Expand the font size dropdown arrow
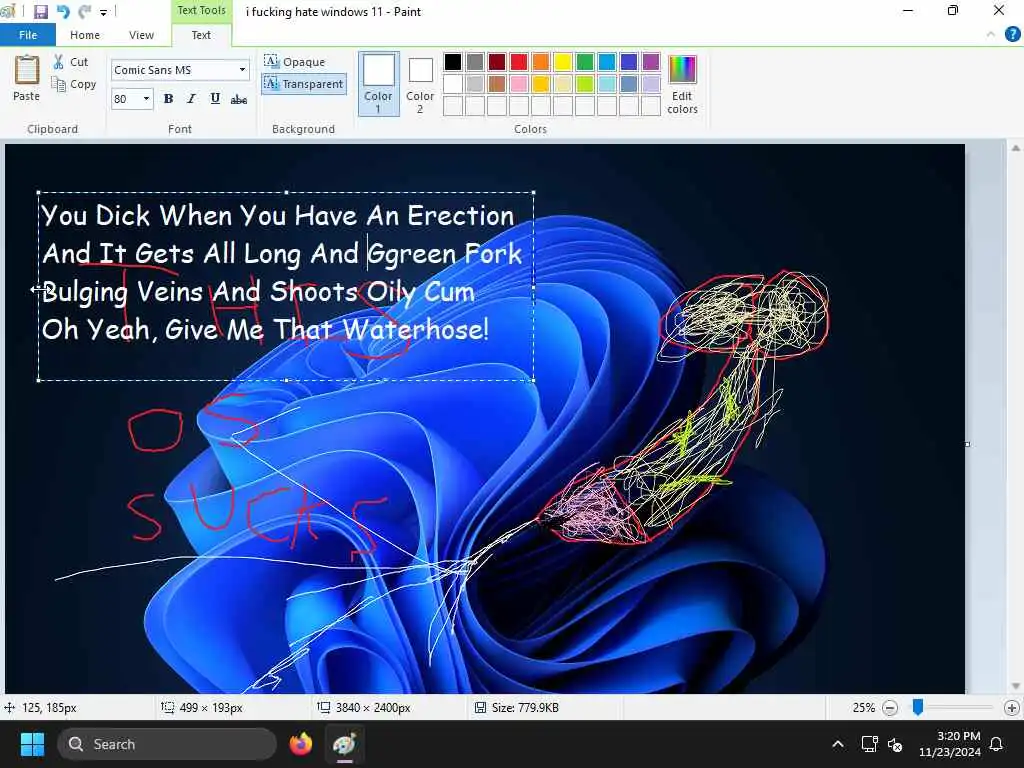Viewport: 1024px width, 768px height. (146, 99)
